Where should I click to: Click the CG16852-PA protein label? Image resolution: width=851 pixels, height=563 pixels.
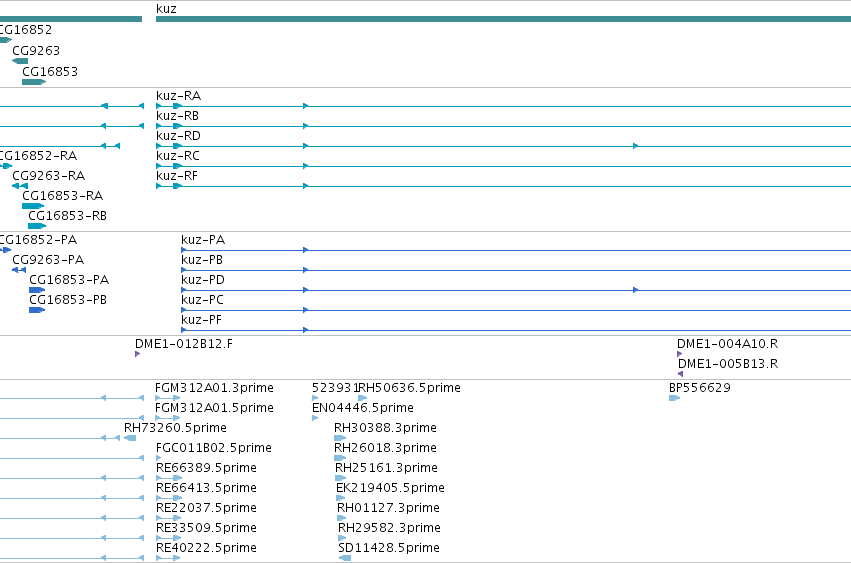pos(38,240)
